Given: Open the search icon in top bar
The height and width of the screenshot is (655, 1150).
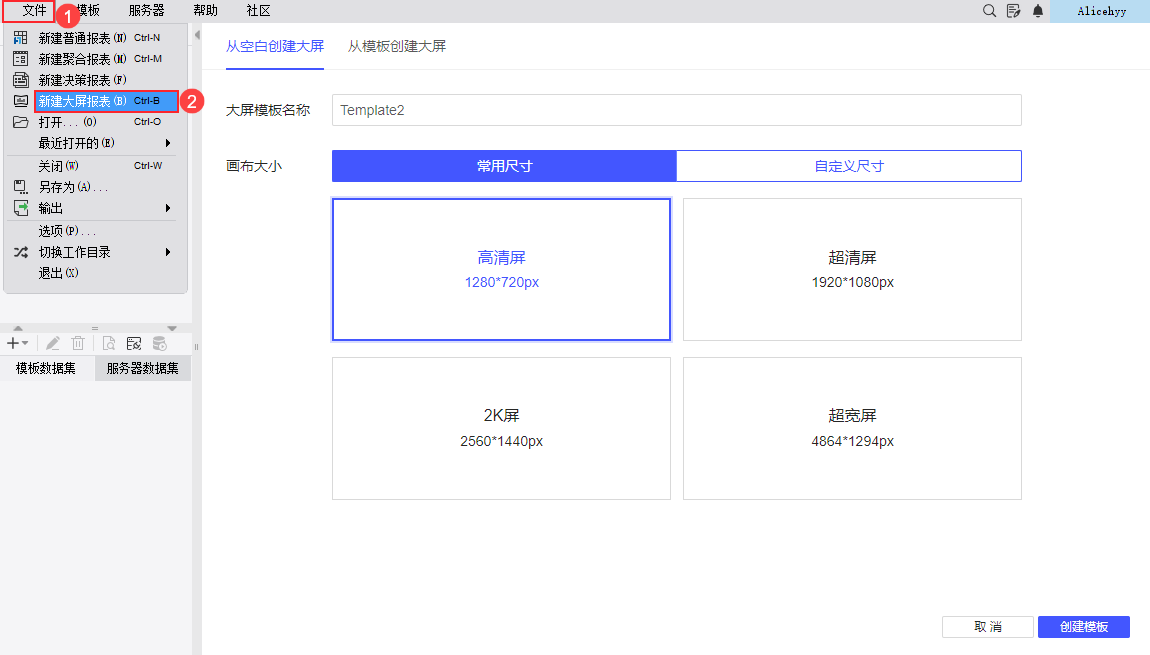Looking at the screenshot, I should [989, 11].
